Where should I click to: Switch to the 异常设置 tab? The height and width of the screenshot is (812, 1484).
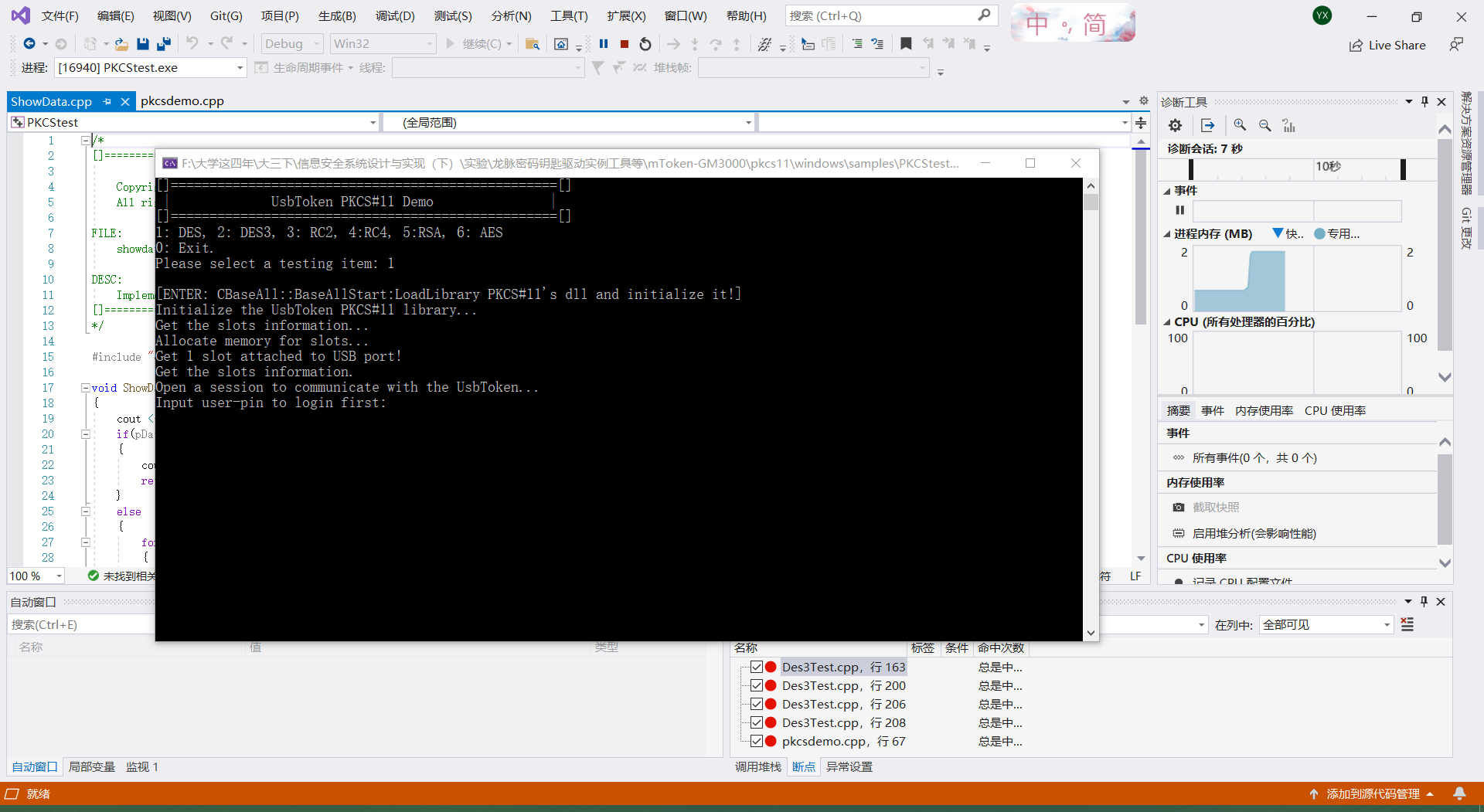coord(849,767)
